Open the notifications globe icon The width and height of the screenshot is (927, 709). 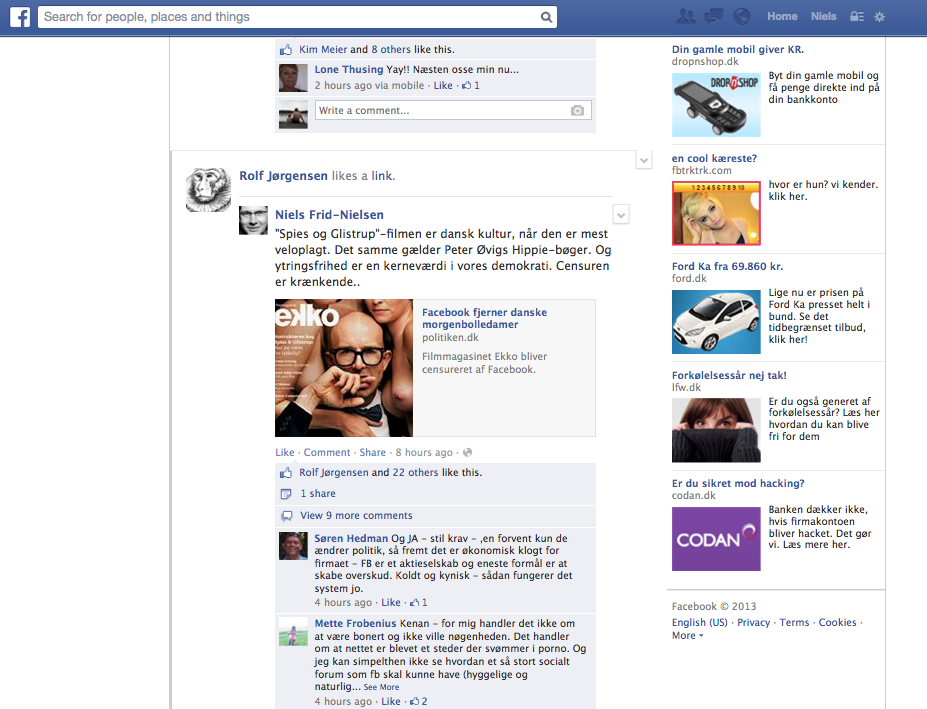pyautogui.click(x=741, y=16)
